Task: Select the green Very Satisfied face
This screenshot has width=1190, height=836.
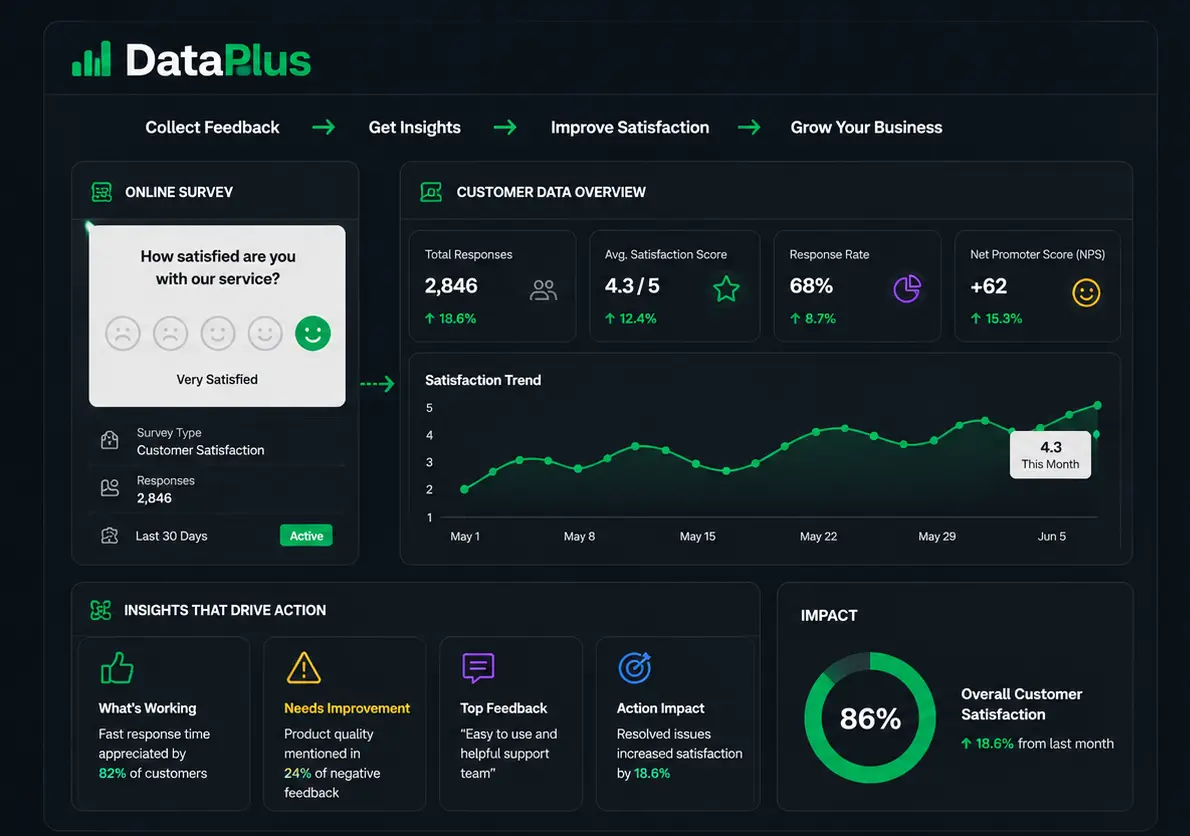Action: [x=313, y=333]
